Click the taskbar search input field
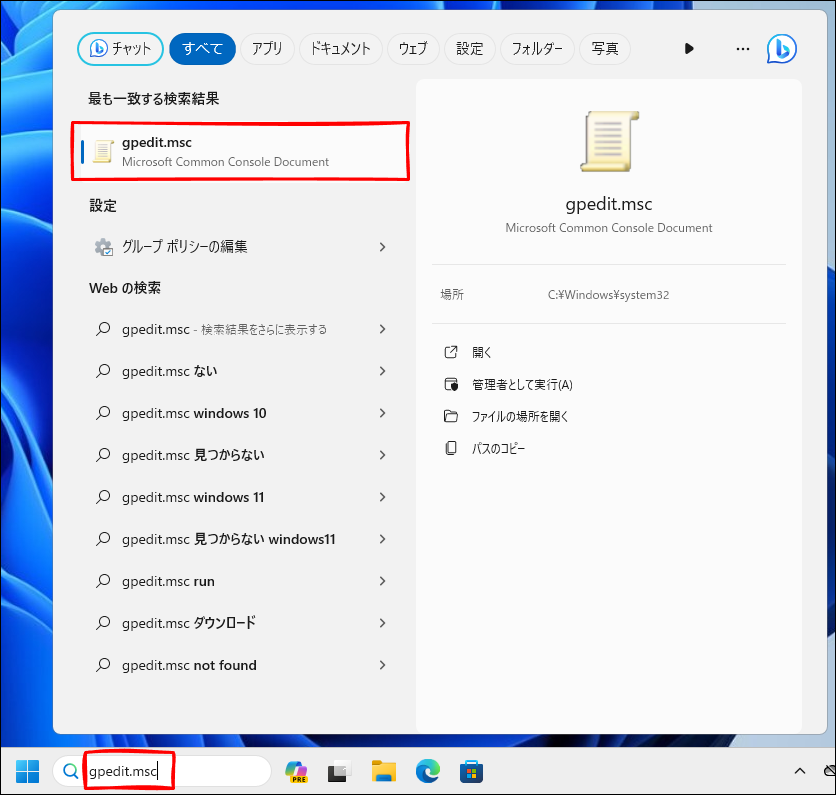Image resolution: width=836 pixels, height=795 pixels. click(x=170, y=771)
